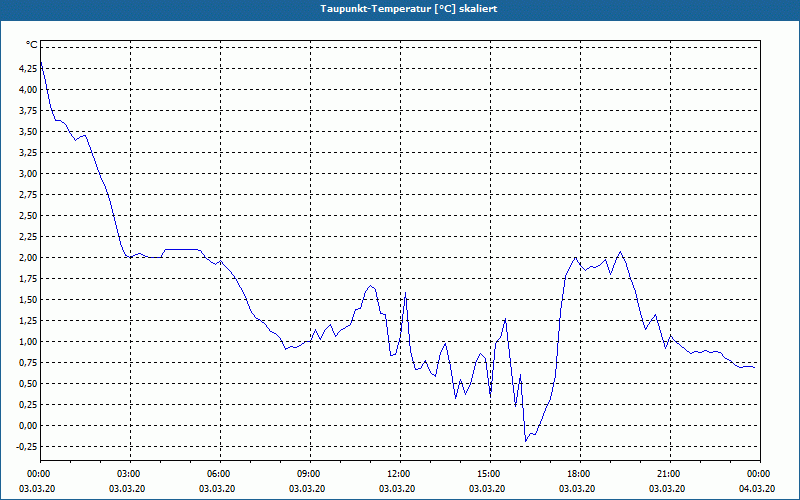Click the 06:00 time axis label
Image resolution: width=800 pixels, height=500 pixels.
pos(220,474)
